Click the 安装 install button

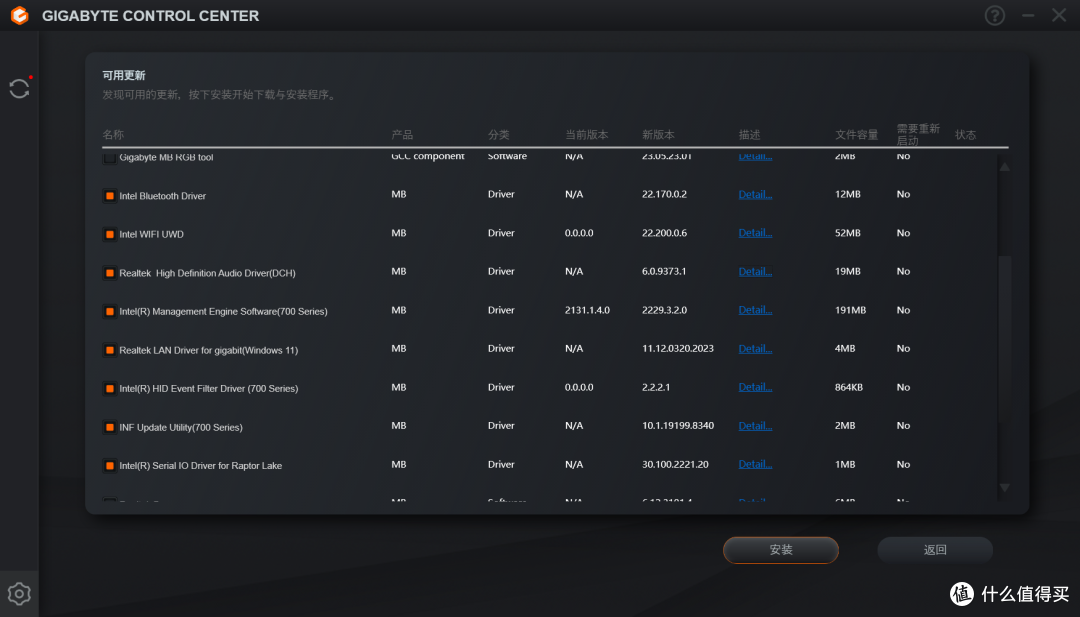(x=780, y=550)
